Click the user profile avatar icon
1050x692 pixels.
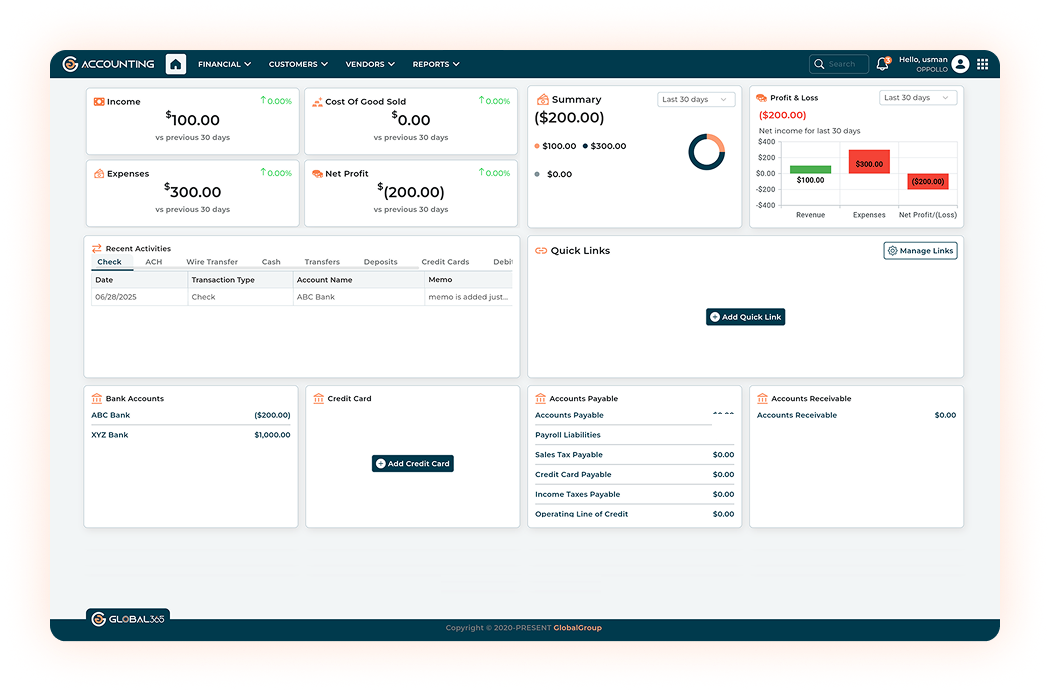[960, 64]
